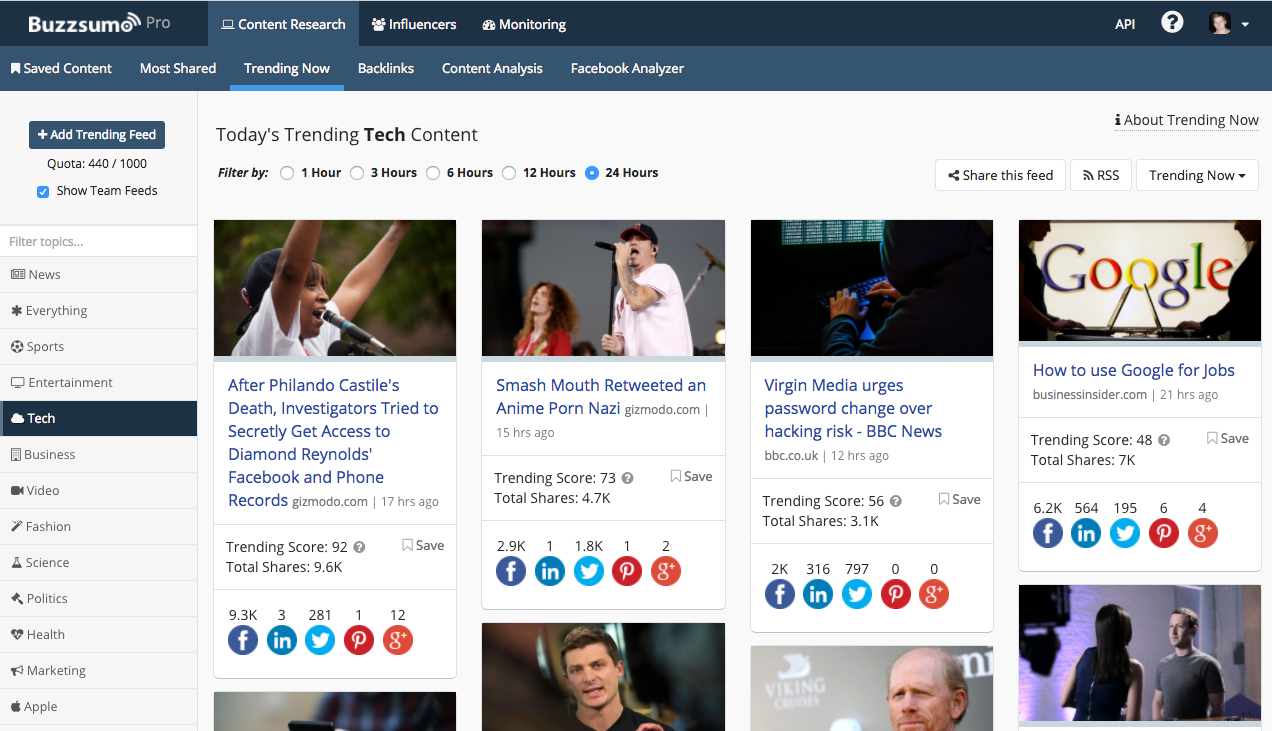Share Smash Mouth article on Pinterest

(x=627, y=571)
